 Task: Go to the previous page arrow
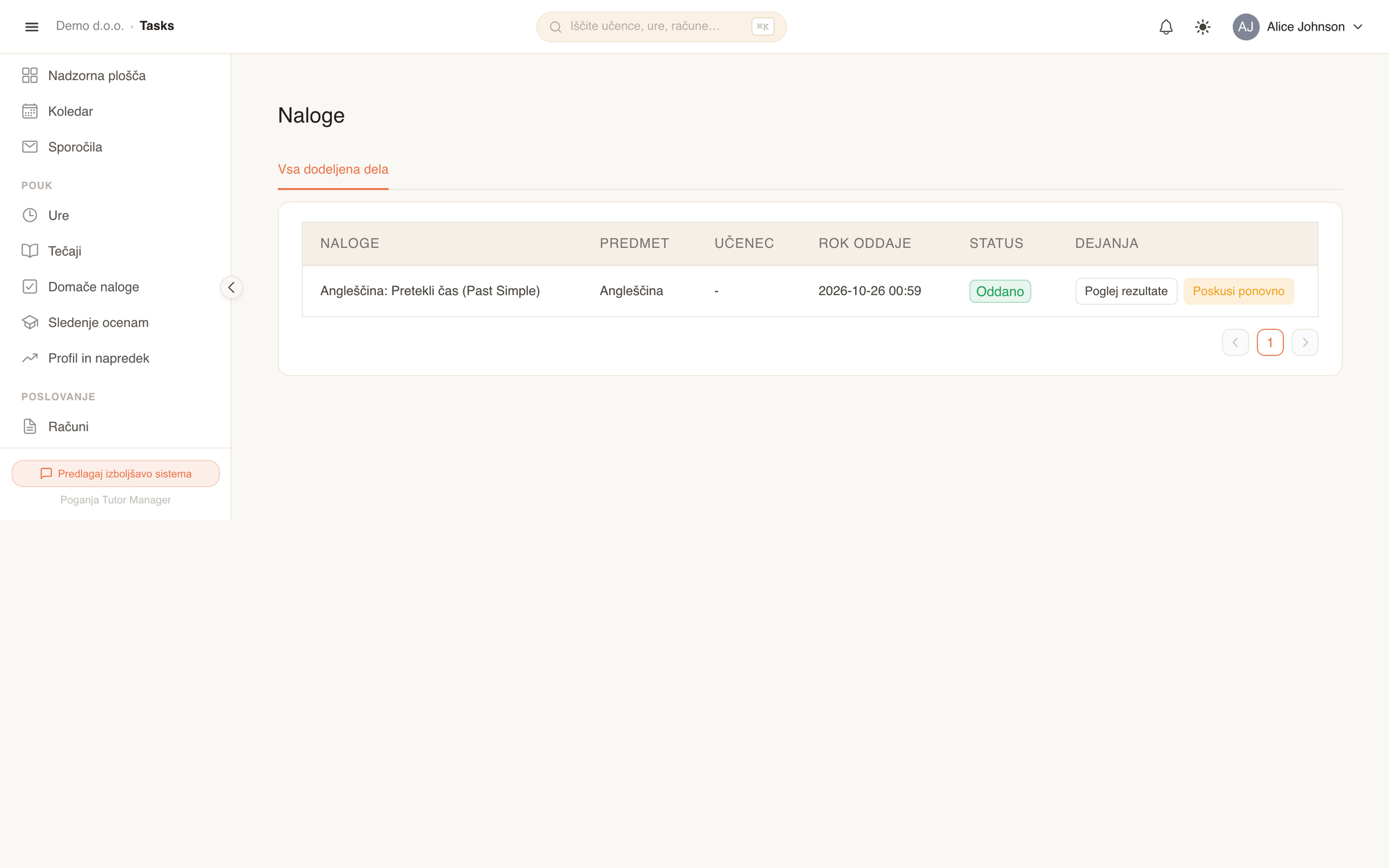pyautogui.click(x=1235, y=342)
